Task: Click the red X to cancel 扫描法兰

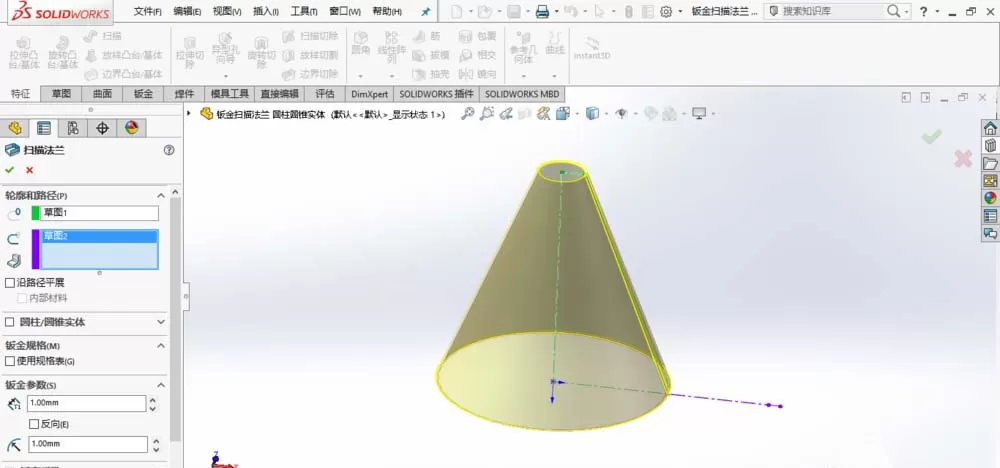Action: (29, 170)
